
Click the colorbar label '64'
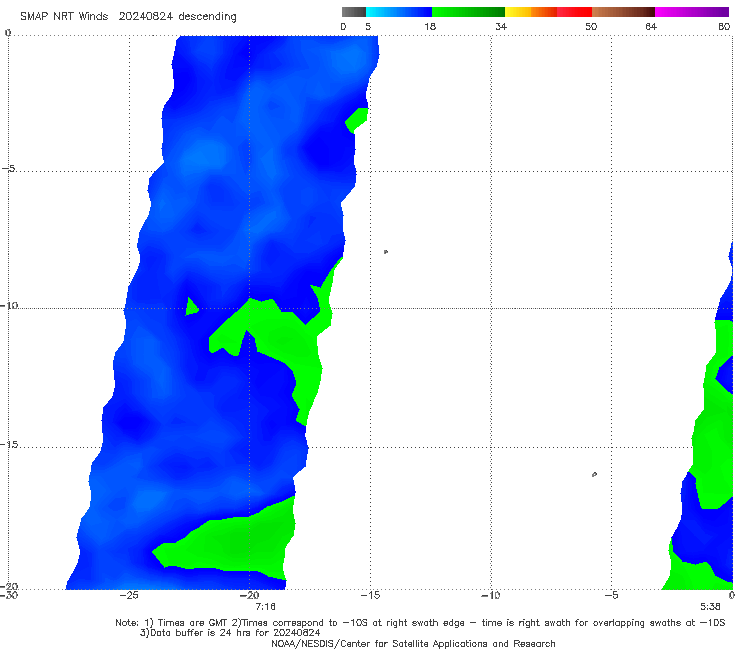tap(651, 26)
